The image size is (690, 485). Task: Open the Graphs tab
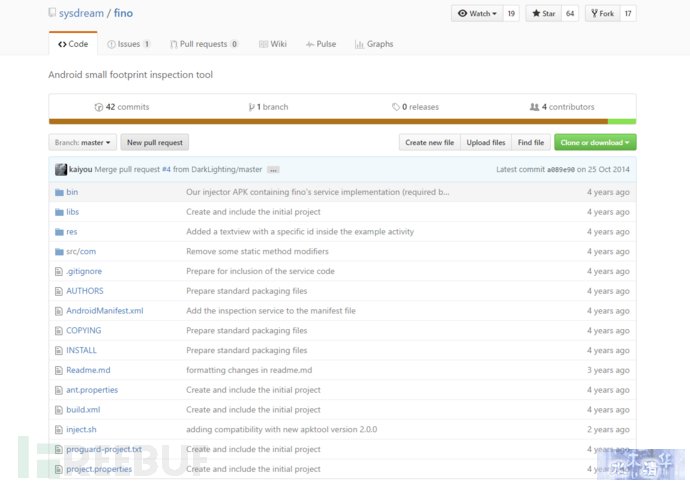[374, 44]
